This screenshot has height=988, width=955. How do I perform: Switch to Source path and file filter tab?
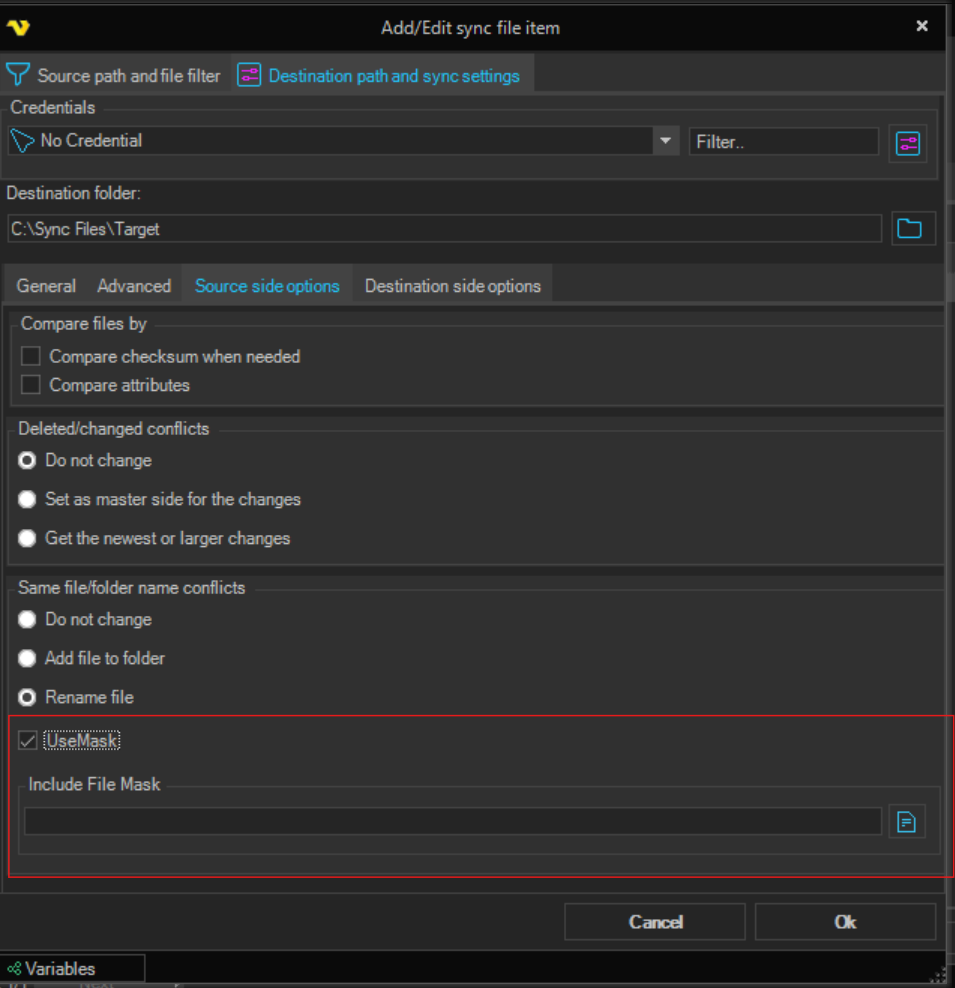pyautogui.click(x=114, y=75)
